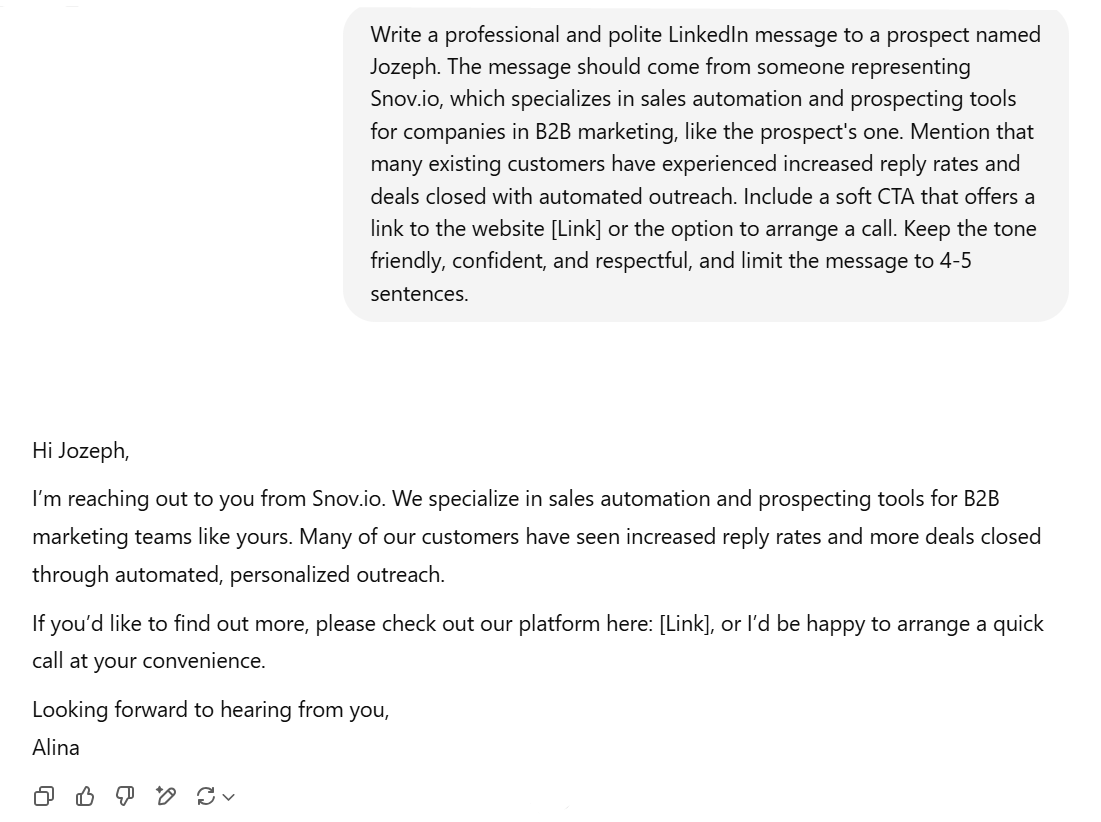The height and width of the screenshot is (822, 1101).
Task: Click "4-5" in the prompt text
Action: pos(956,261)
